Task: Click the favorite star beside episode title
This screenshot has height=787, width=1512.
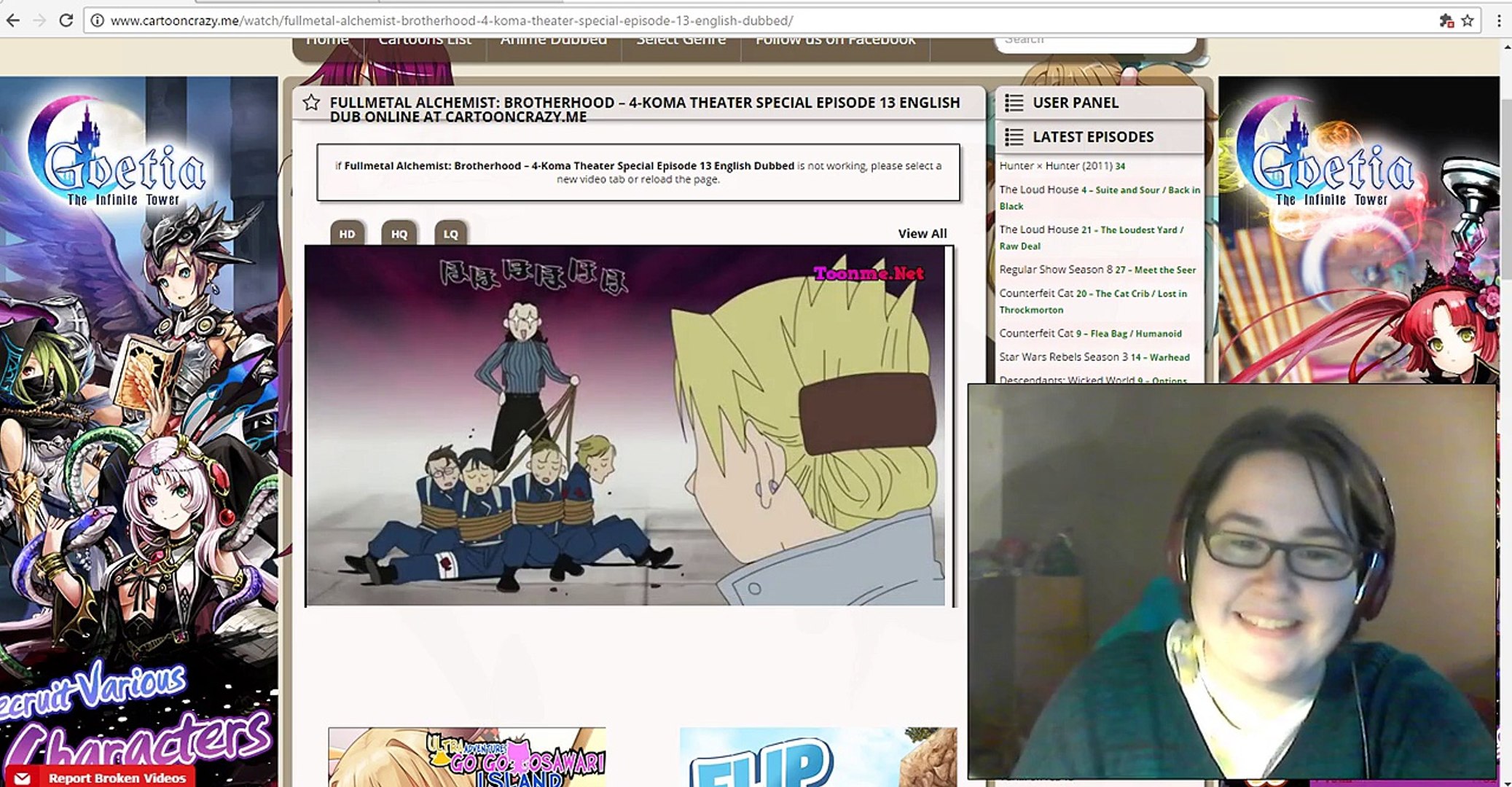Action: [311, 103]
